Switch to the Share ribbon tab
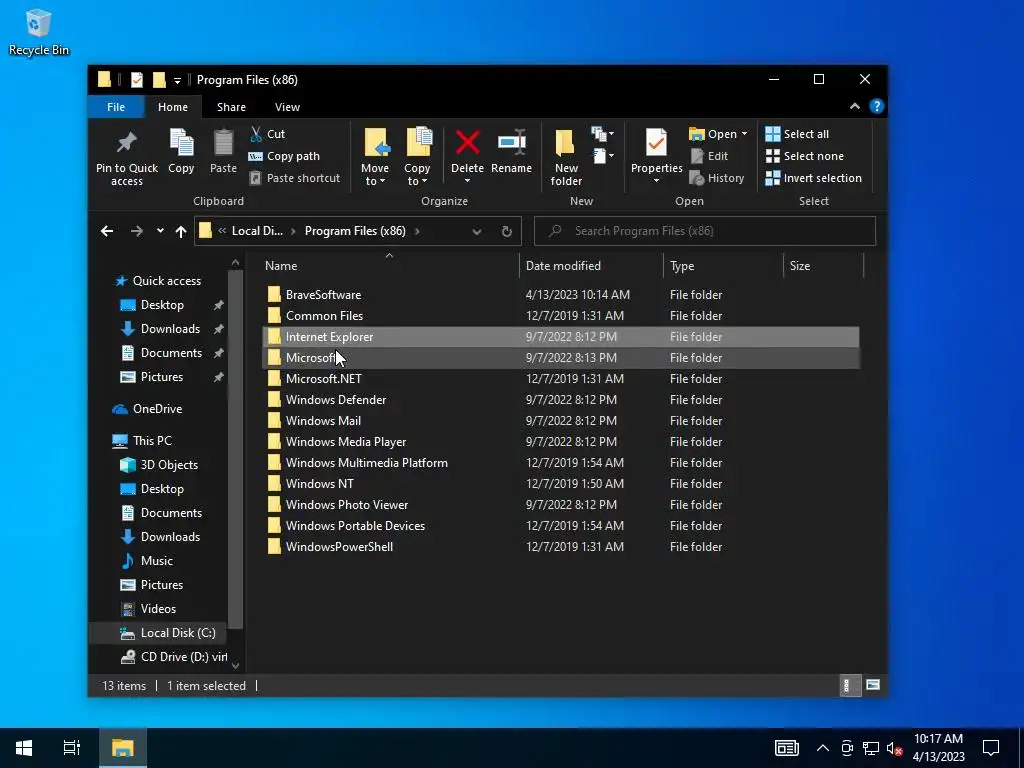The height and width of the screenshot is (768, 1024). pyautogui.click(x=231, y=107)
